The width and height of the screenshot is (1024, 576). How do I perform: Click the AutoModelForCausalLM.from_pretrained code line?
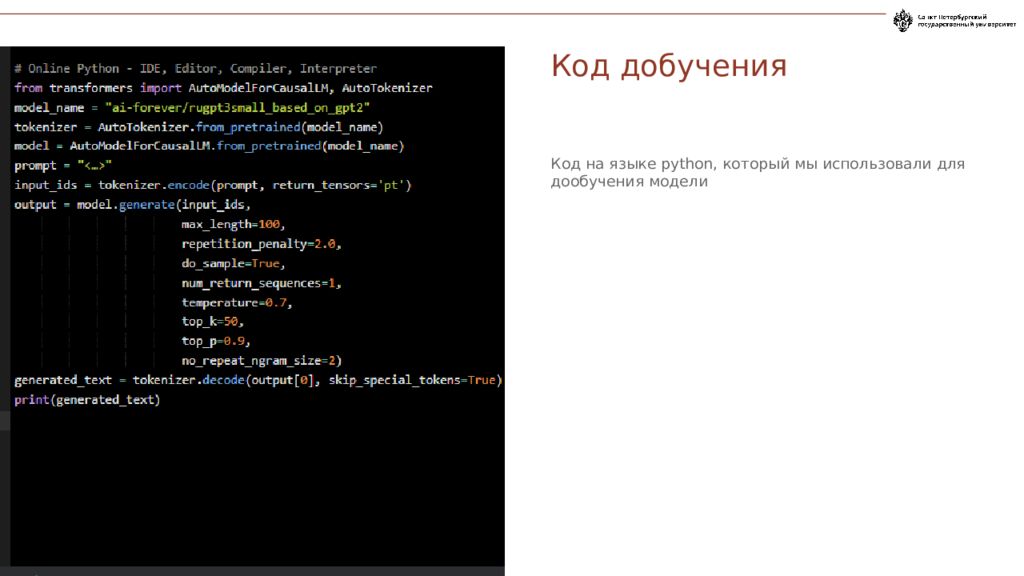point(208,146)
